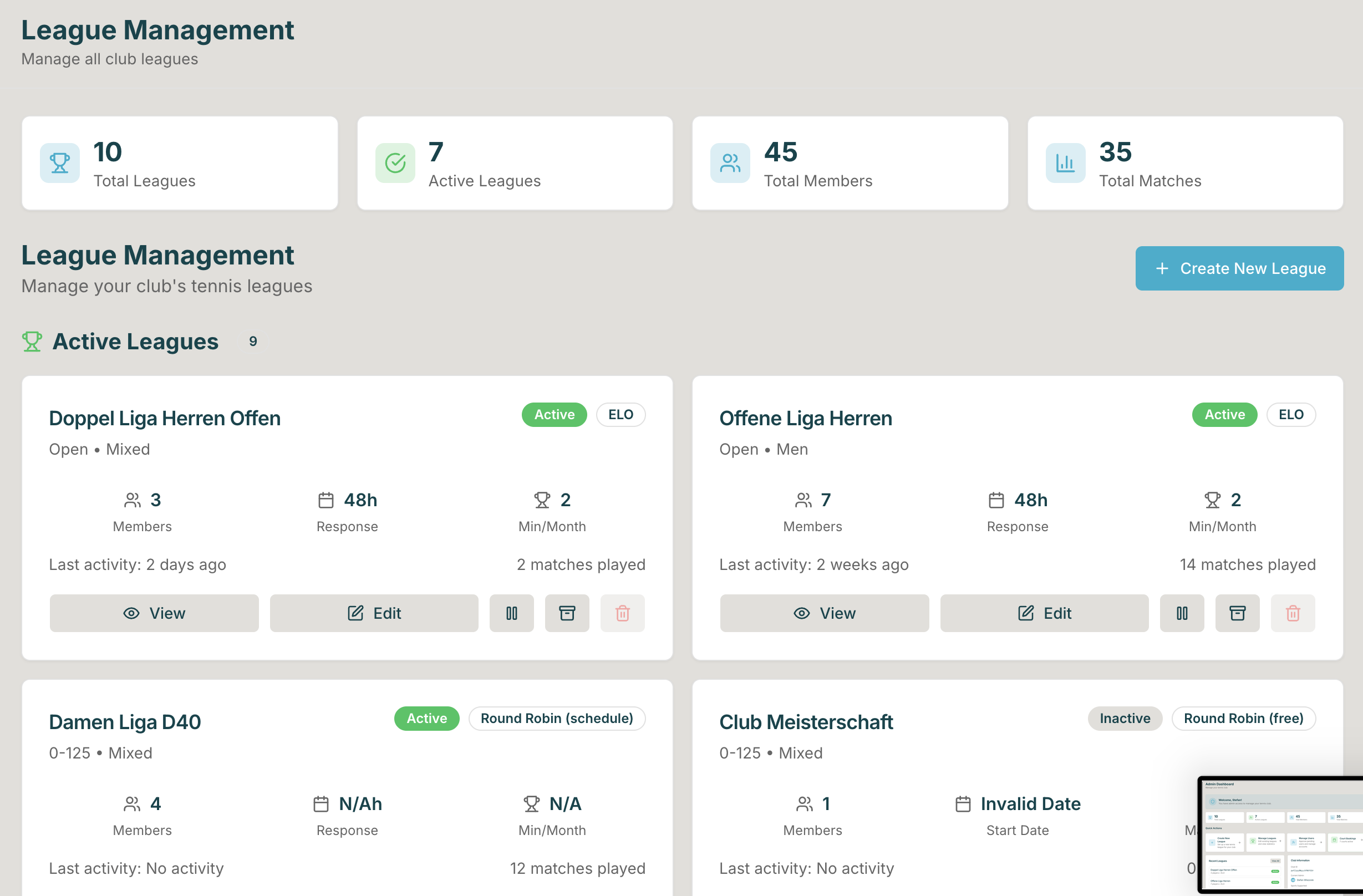1363x896 pixels.
Task: Archive the Offene Liga Herren league
Action: [1238, 613]
